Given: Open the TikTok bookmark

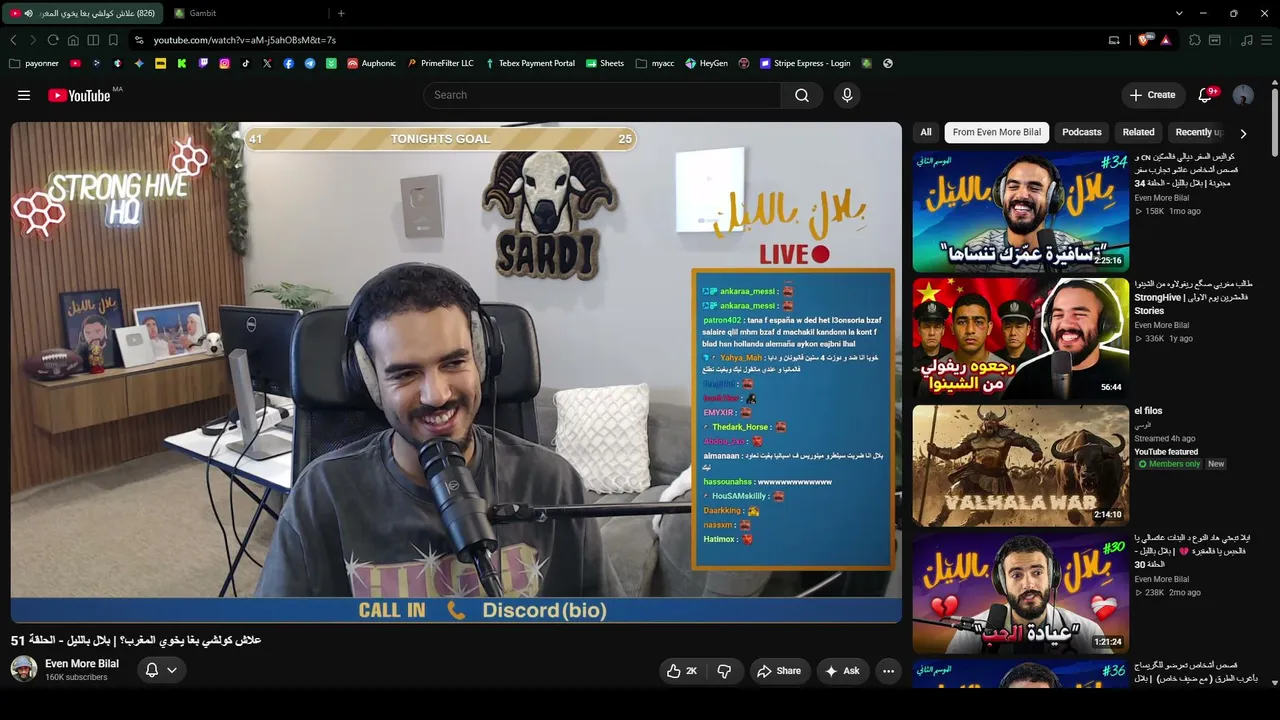Looking at the screenshot, I should pyautogui.click(x=246, y=63).
